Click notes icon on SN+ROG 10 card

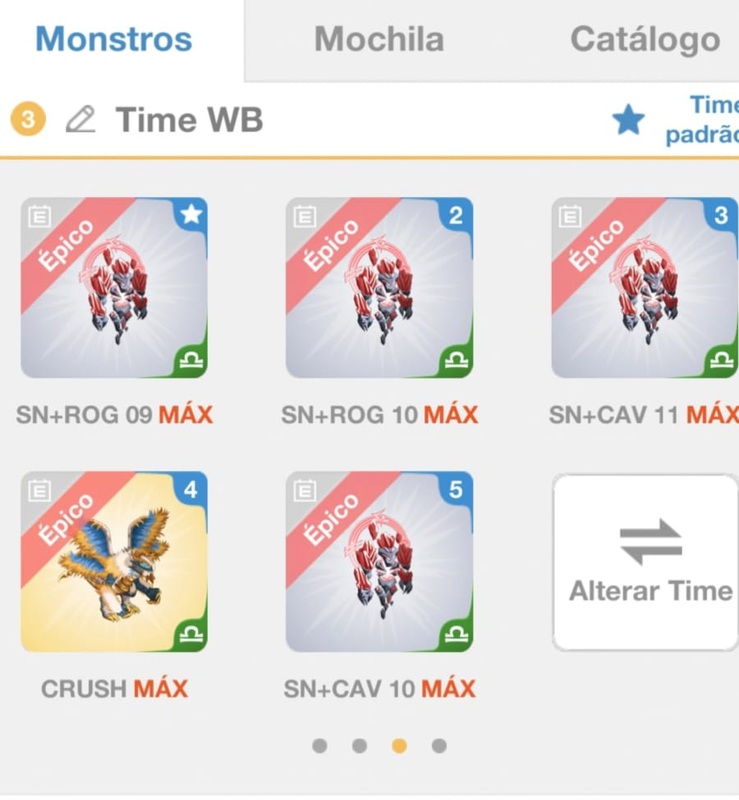[x=305, y=216]
